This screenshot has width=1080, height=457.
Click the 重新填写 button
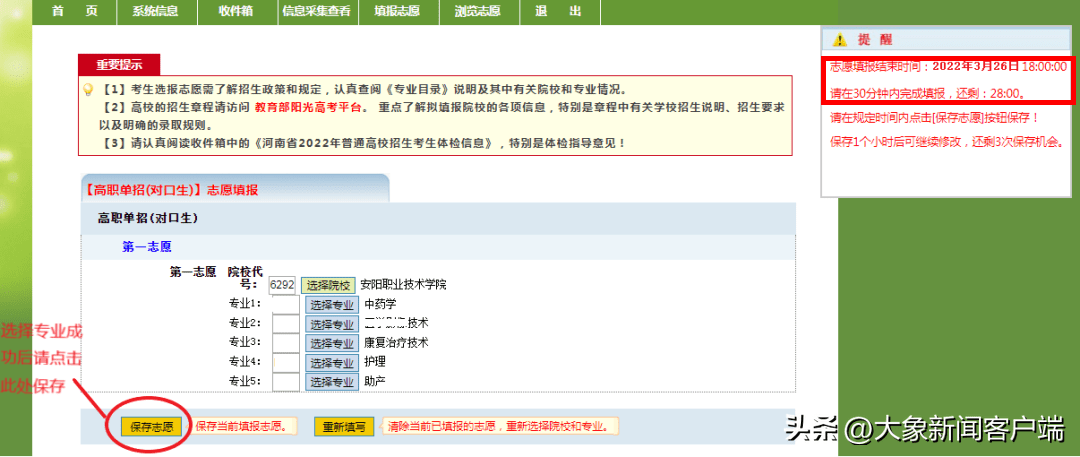tap(344, 427)
